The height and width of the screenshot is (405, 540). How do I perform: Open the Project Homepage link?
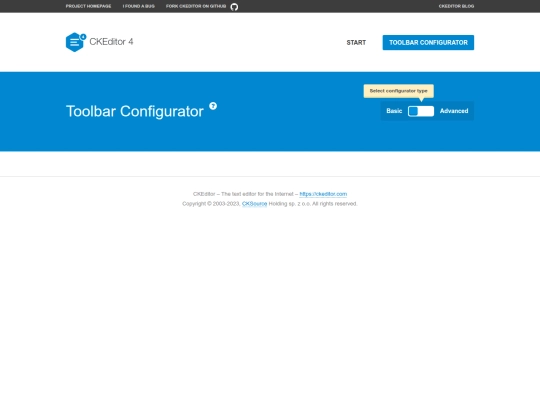(x=89, y=6)
